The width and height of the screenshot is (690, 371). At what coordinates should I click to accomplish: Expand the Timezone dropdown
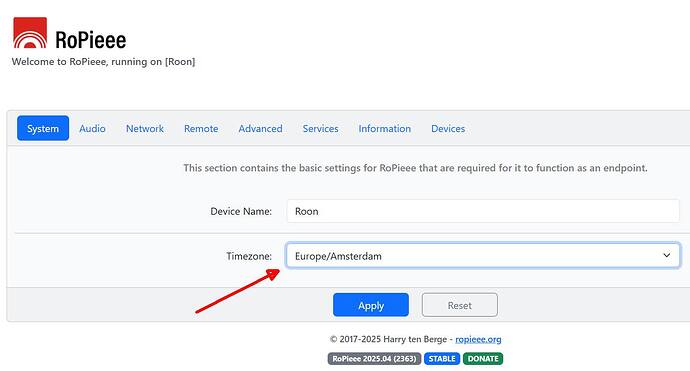(x=483, y=256)
